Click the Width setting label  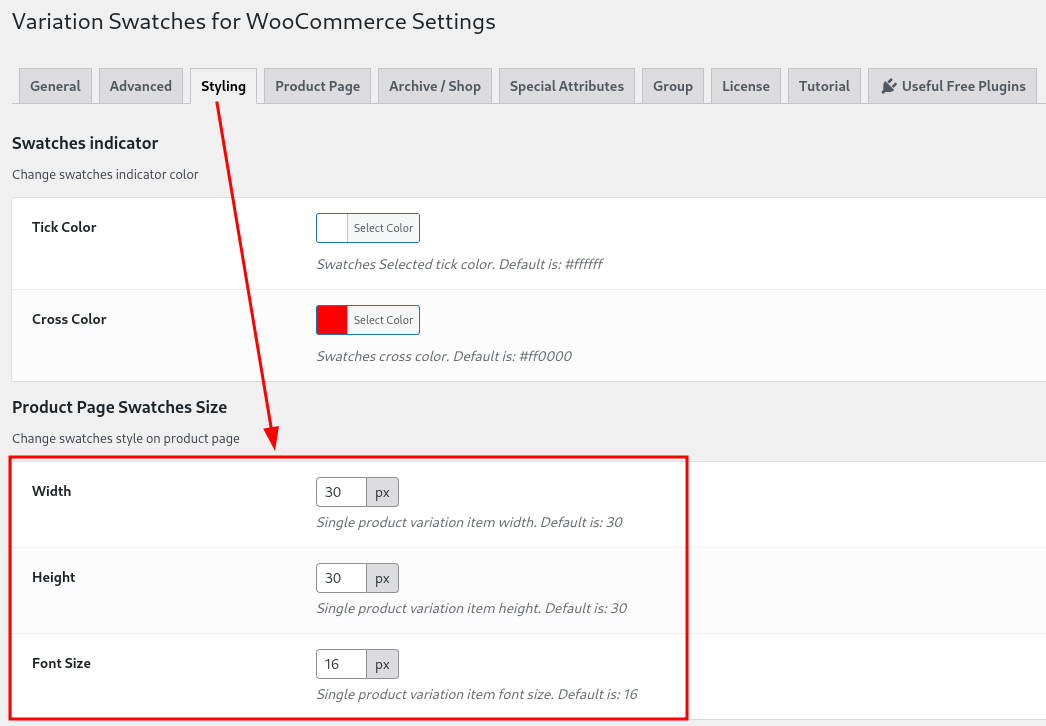[51, 491]
